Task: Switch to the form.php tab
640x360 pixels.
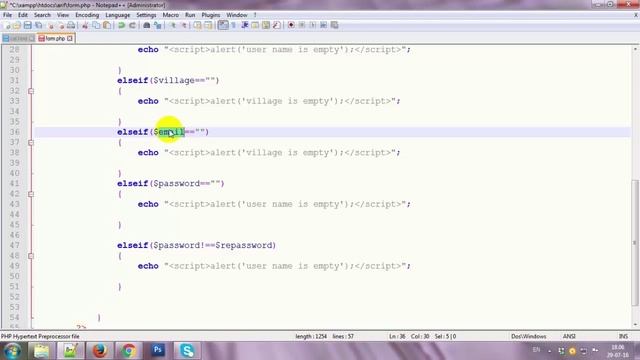Action: 55,38
